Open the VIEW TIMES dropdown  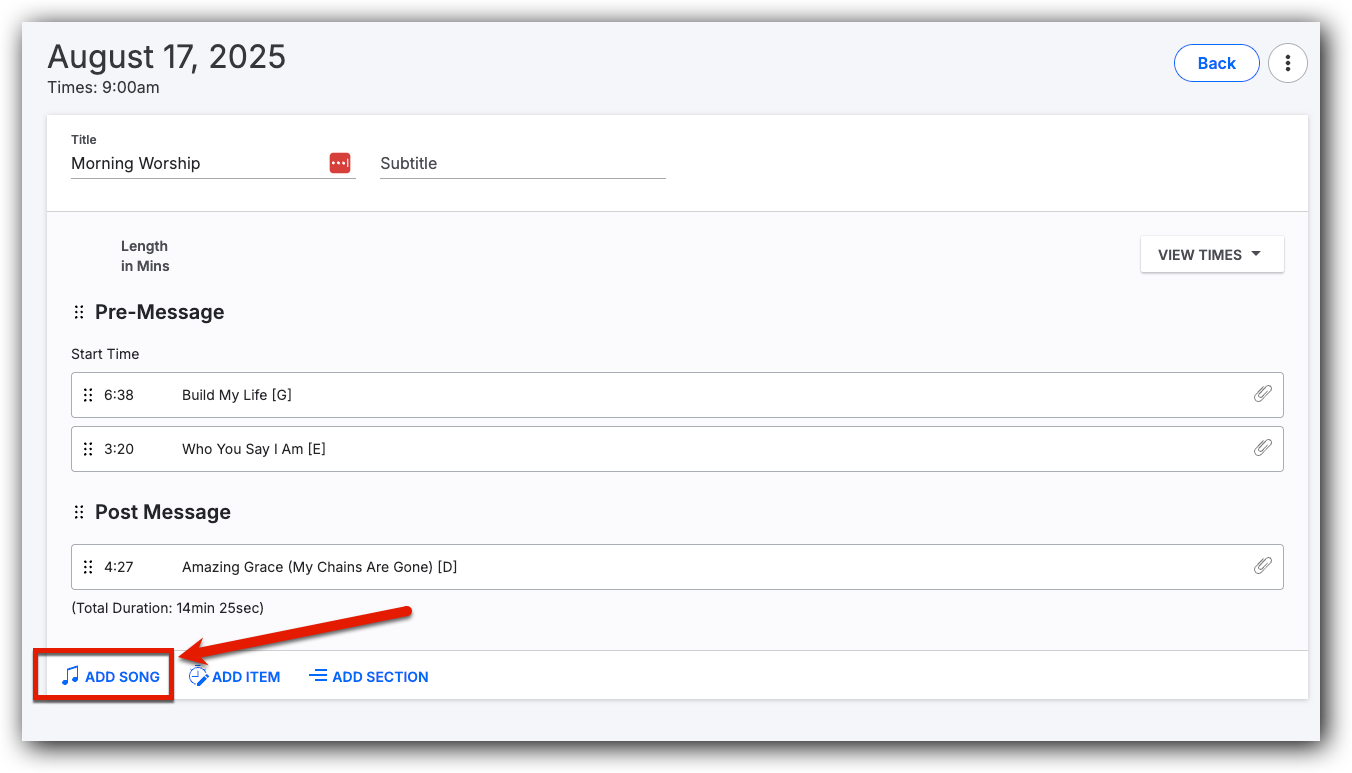tap(1211, 254)
